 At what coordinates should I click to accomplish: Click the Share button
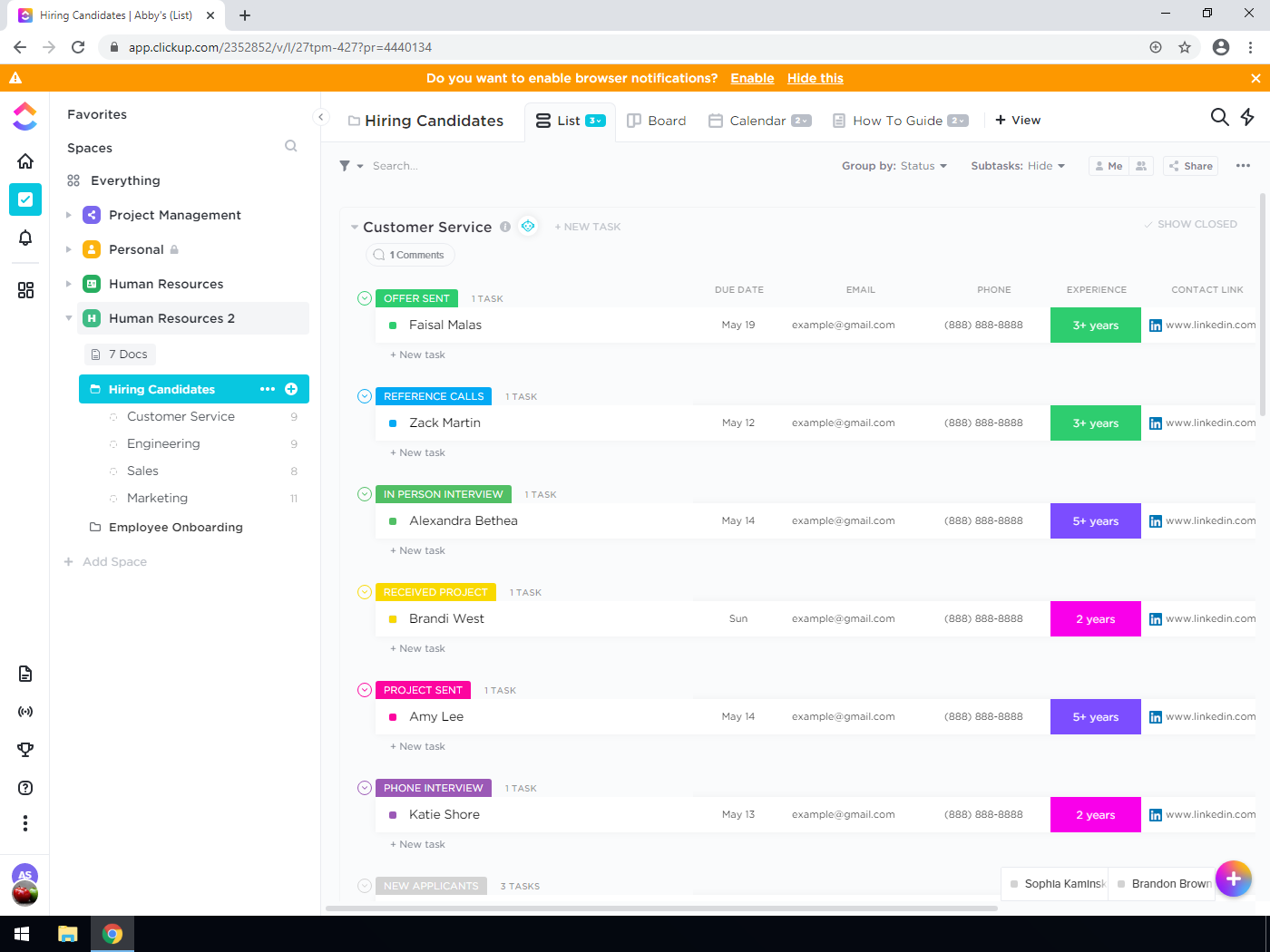[x=1190, y=166]
